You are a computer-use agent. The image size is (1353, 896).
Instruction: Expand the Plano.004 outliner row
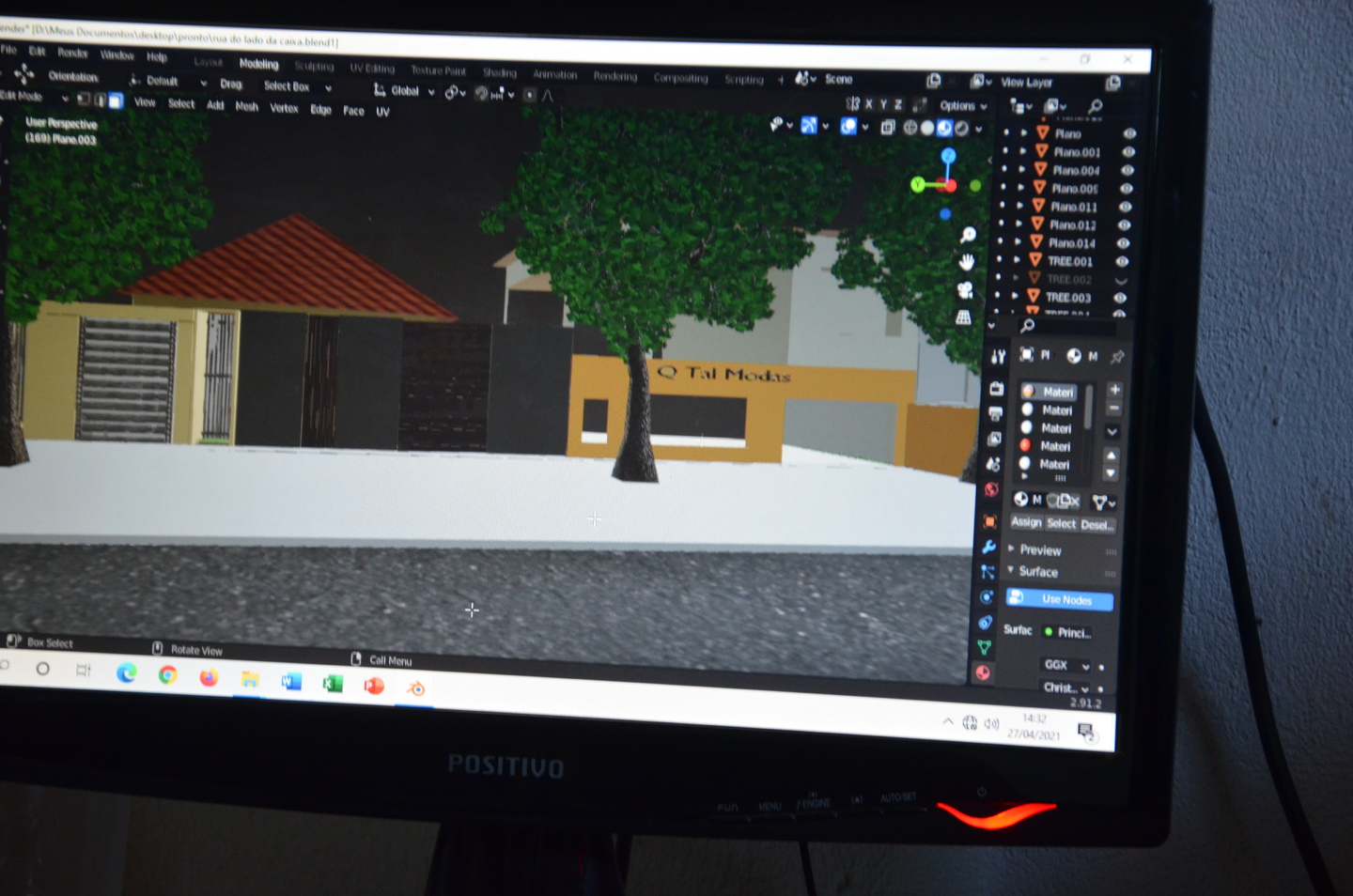[x=1022, y=169]
